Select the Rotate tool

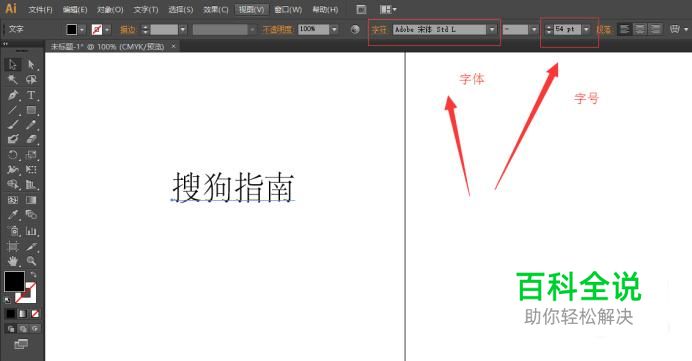pos(12,154)
